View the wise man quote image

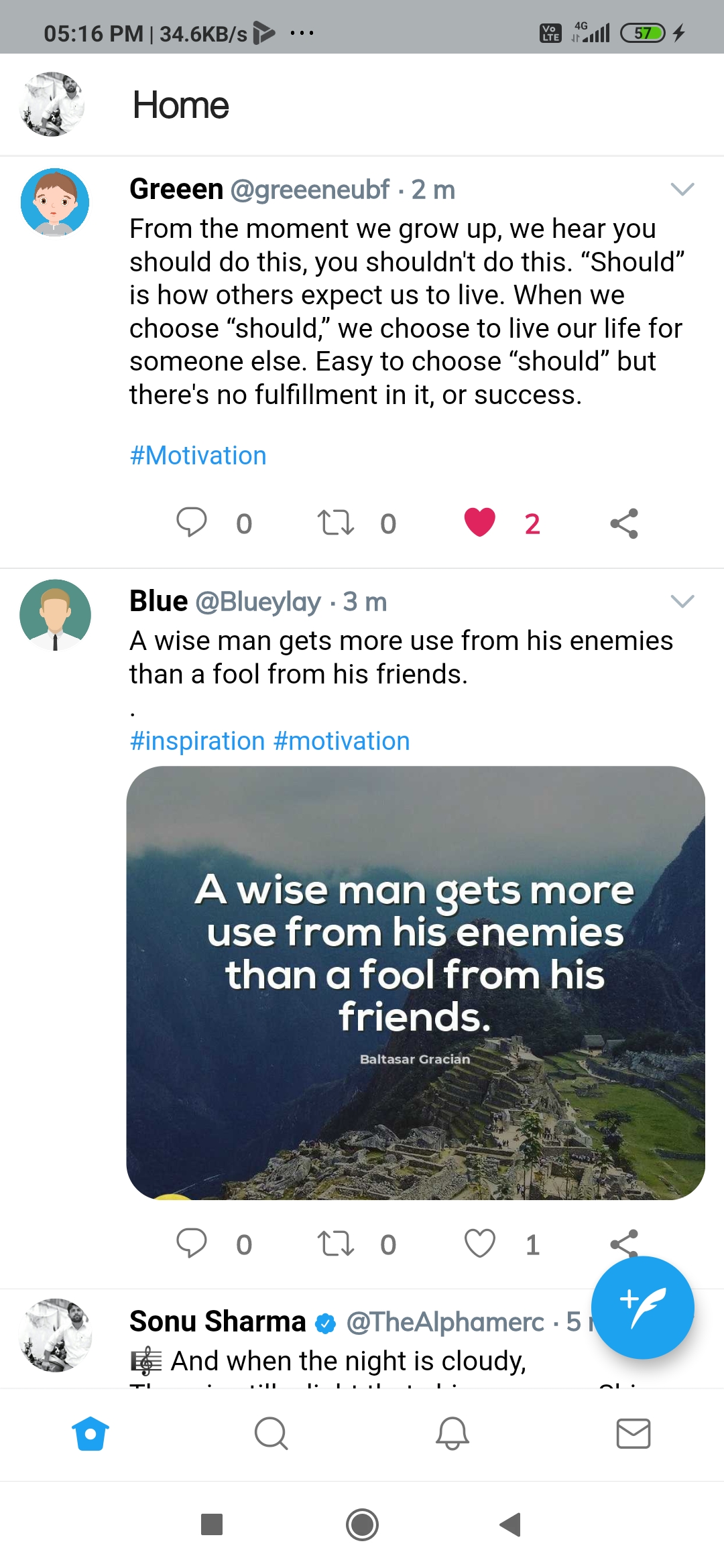416,982
